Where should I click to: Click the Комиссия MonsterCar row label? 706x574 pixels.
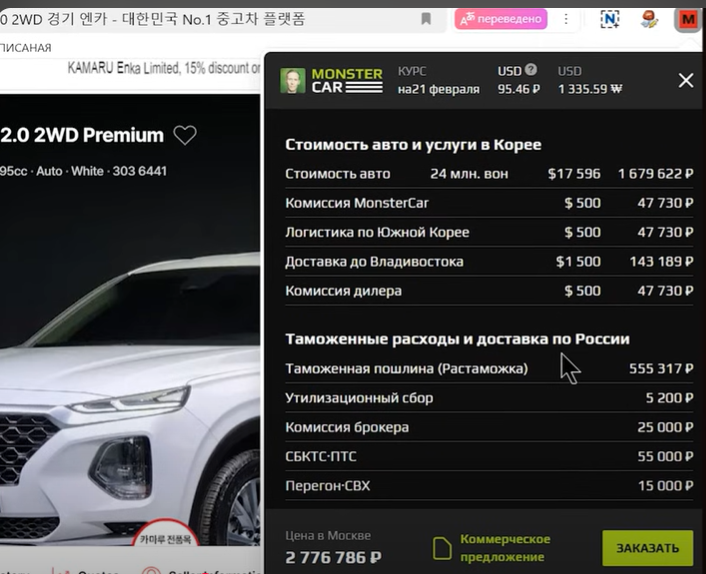pos(357,203)
